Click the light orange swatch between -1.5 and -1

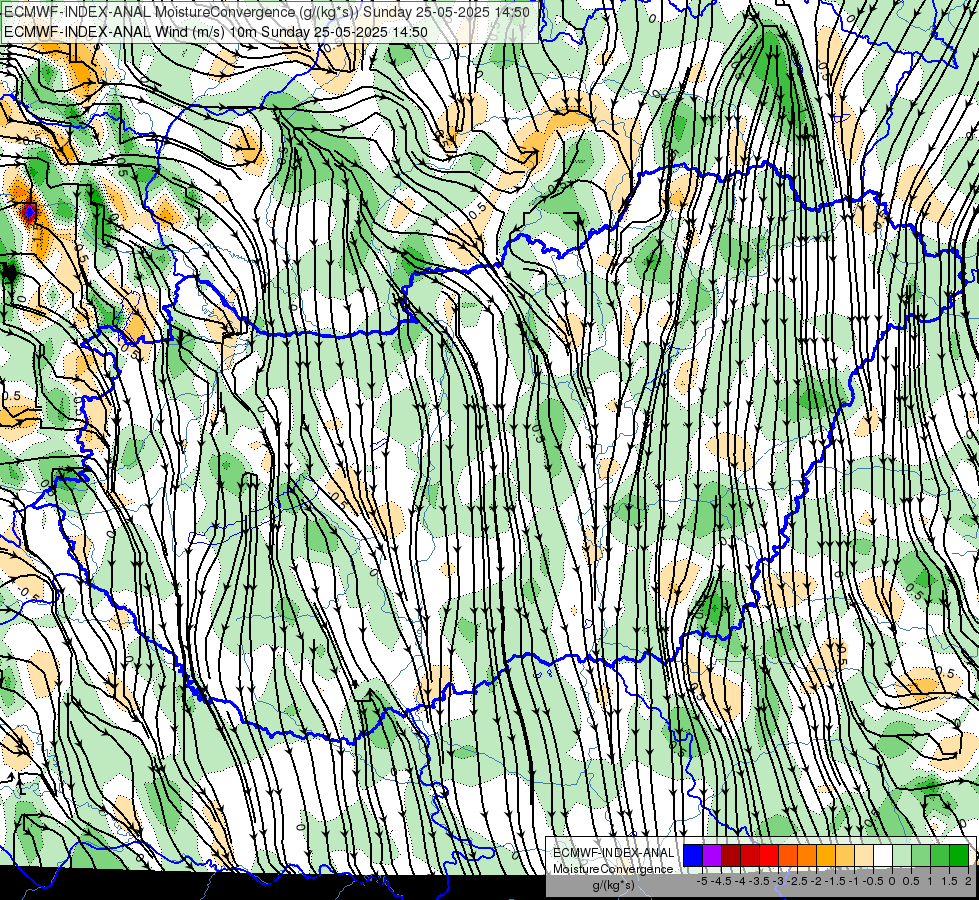click(845, 855)
